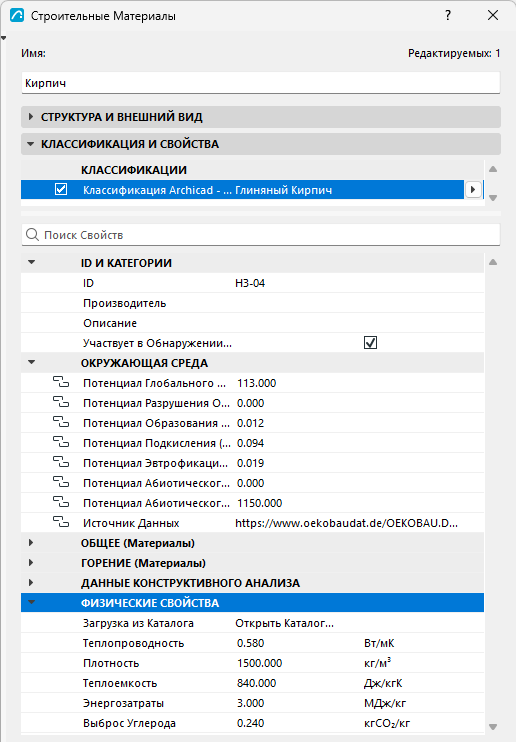Click the Кирпич name input field
The image size is (516, 742).
(x=260, y=83)
